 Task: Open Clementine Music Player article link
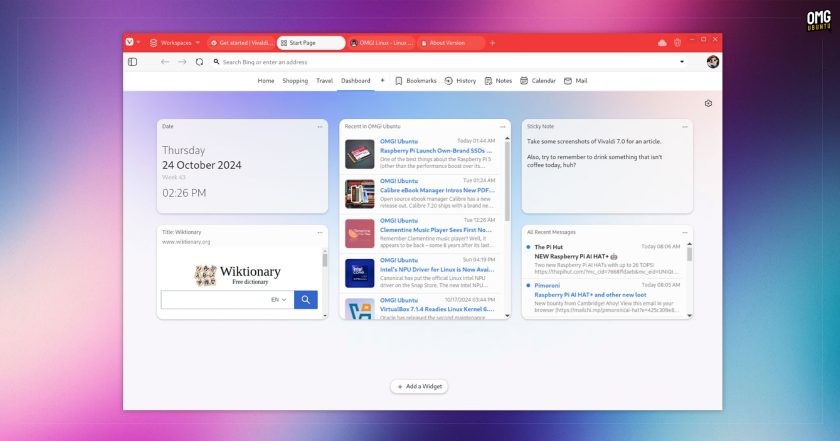[436, 230]
